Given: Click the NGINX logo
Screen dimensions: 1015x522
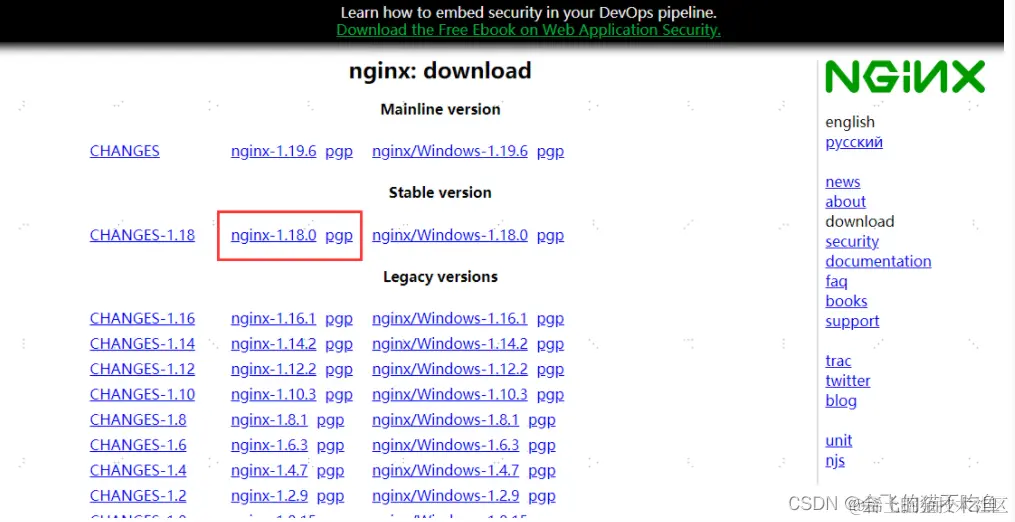Looking at the screenshot, I should 905,77.
